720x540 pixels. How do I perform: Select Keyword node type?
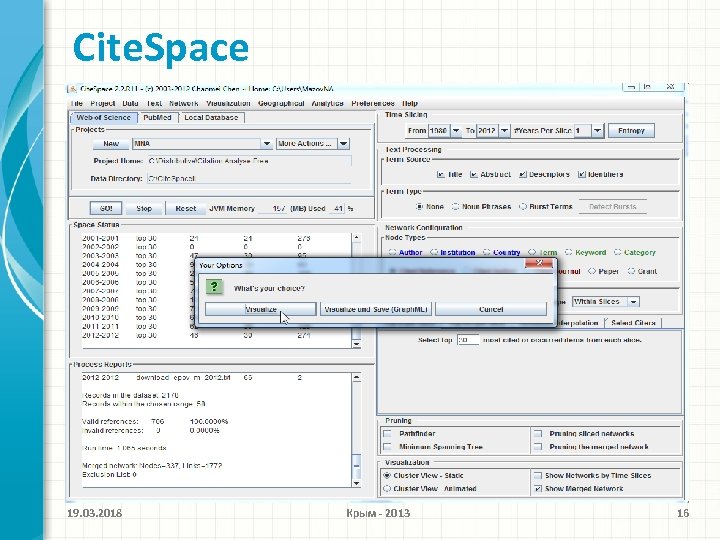click(569, 253)
